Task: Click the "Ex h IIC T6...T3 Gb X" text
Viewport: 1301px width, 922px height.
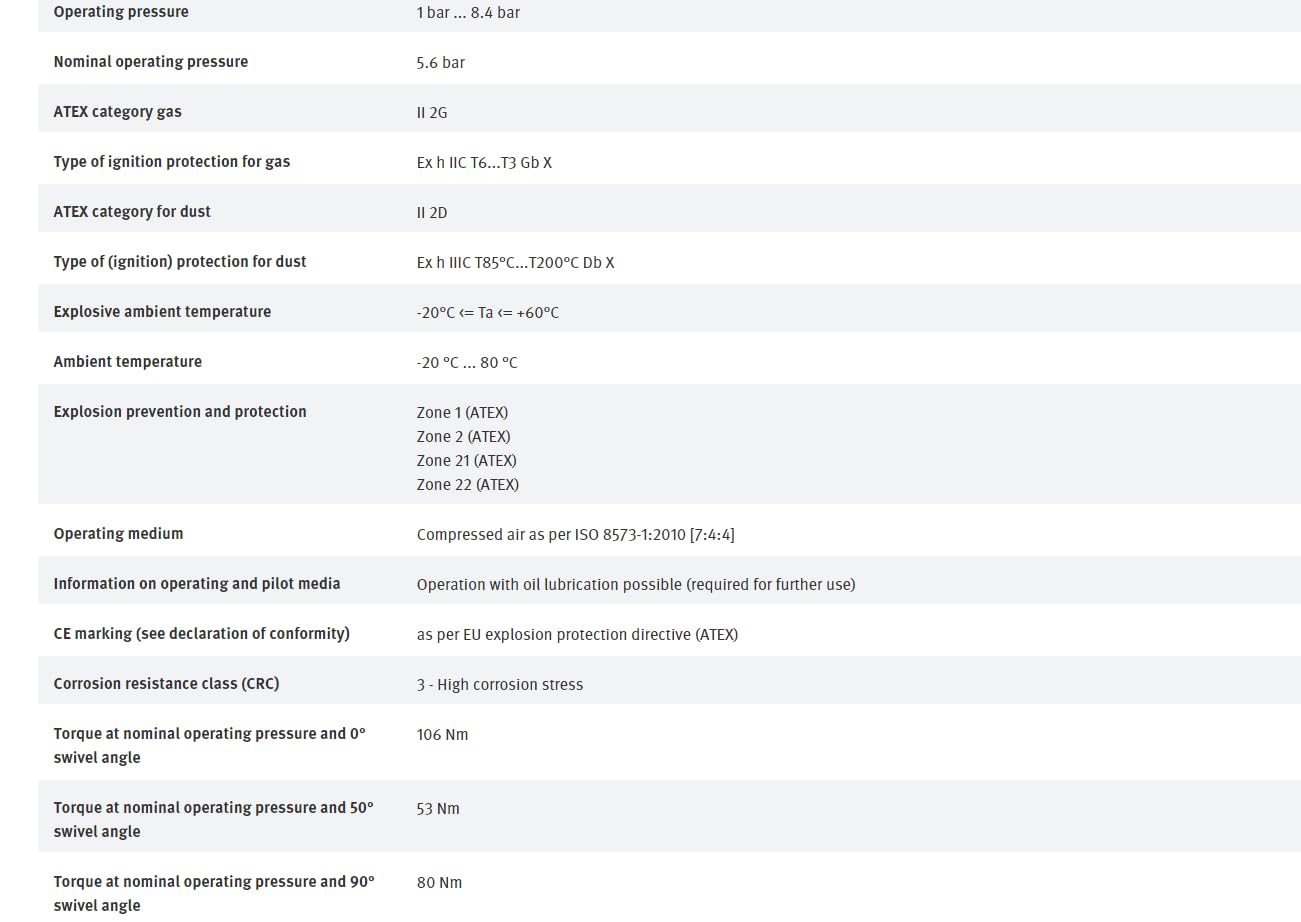Action: (484, 162)
